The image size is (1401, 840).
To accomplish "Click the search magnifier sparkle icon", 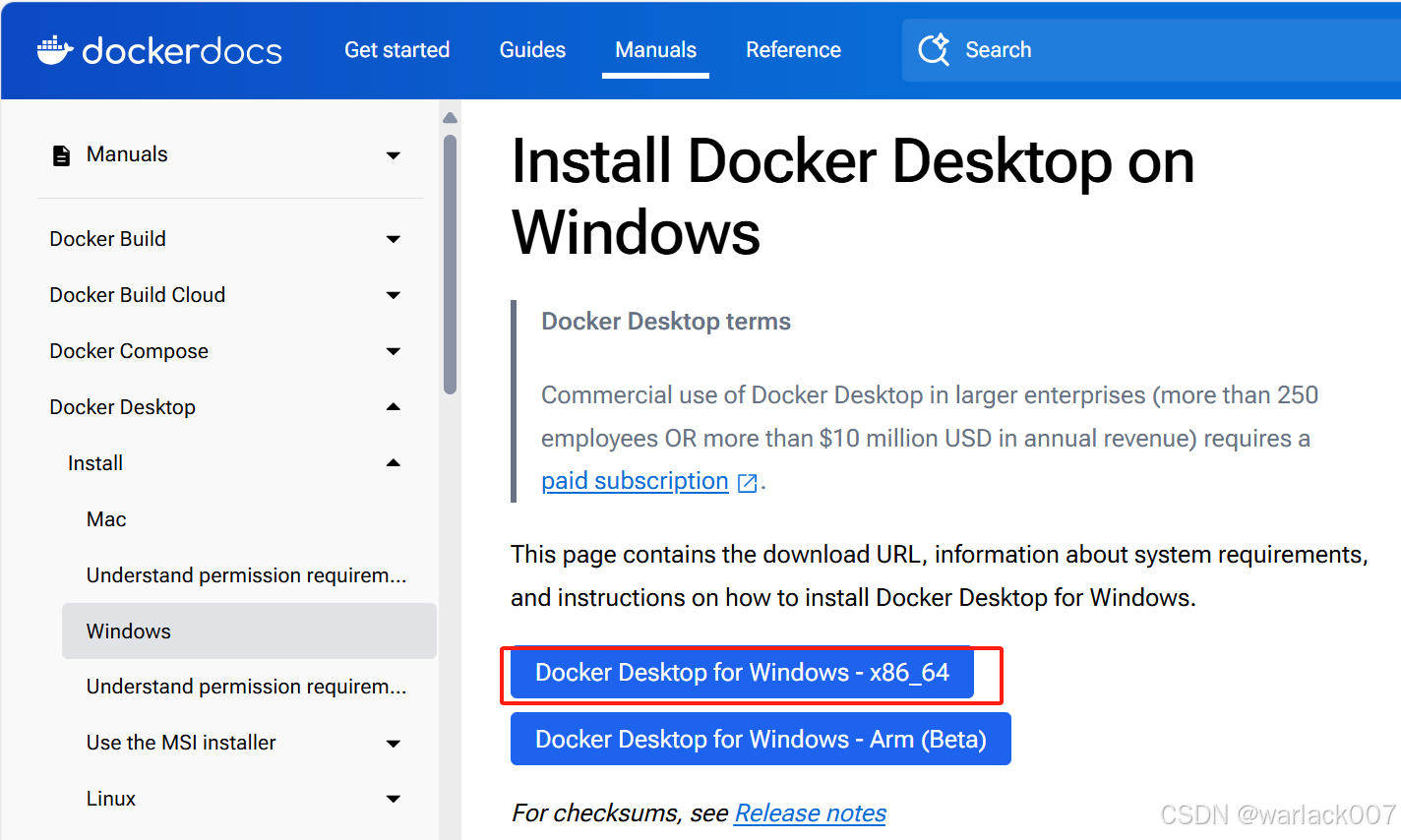I will tap(934, 49).
